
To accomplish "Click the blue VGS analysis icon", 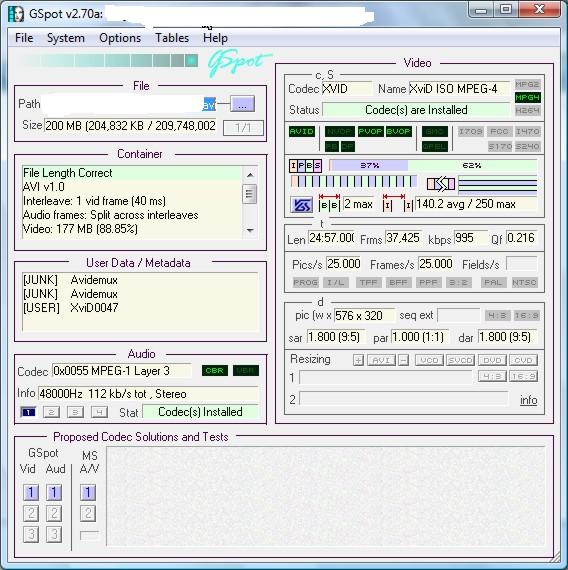I will [x=301, y=205].
